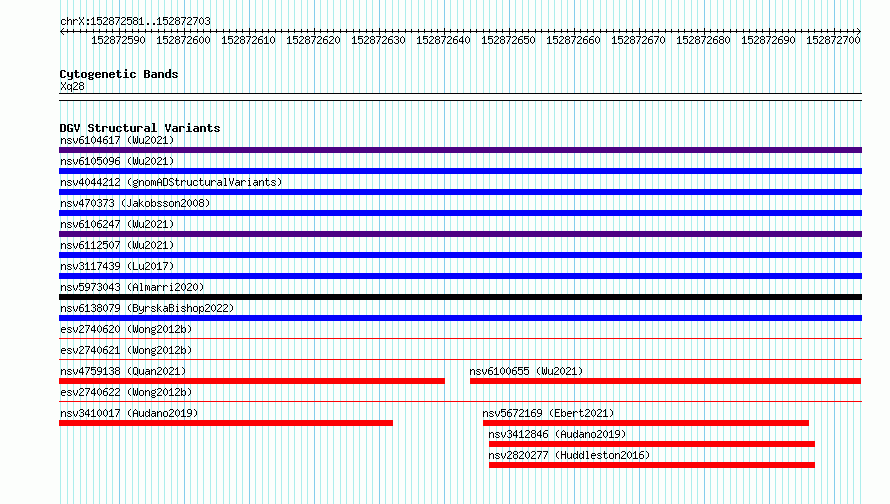Viewport: 890px width, 504px height.
Task: Select the purple bar under nsv6104617
Action: tap(460, 150)
